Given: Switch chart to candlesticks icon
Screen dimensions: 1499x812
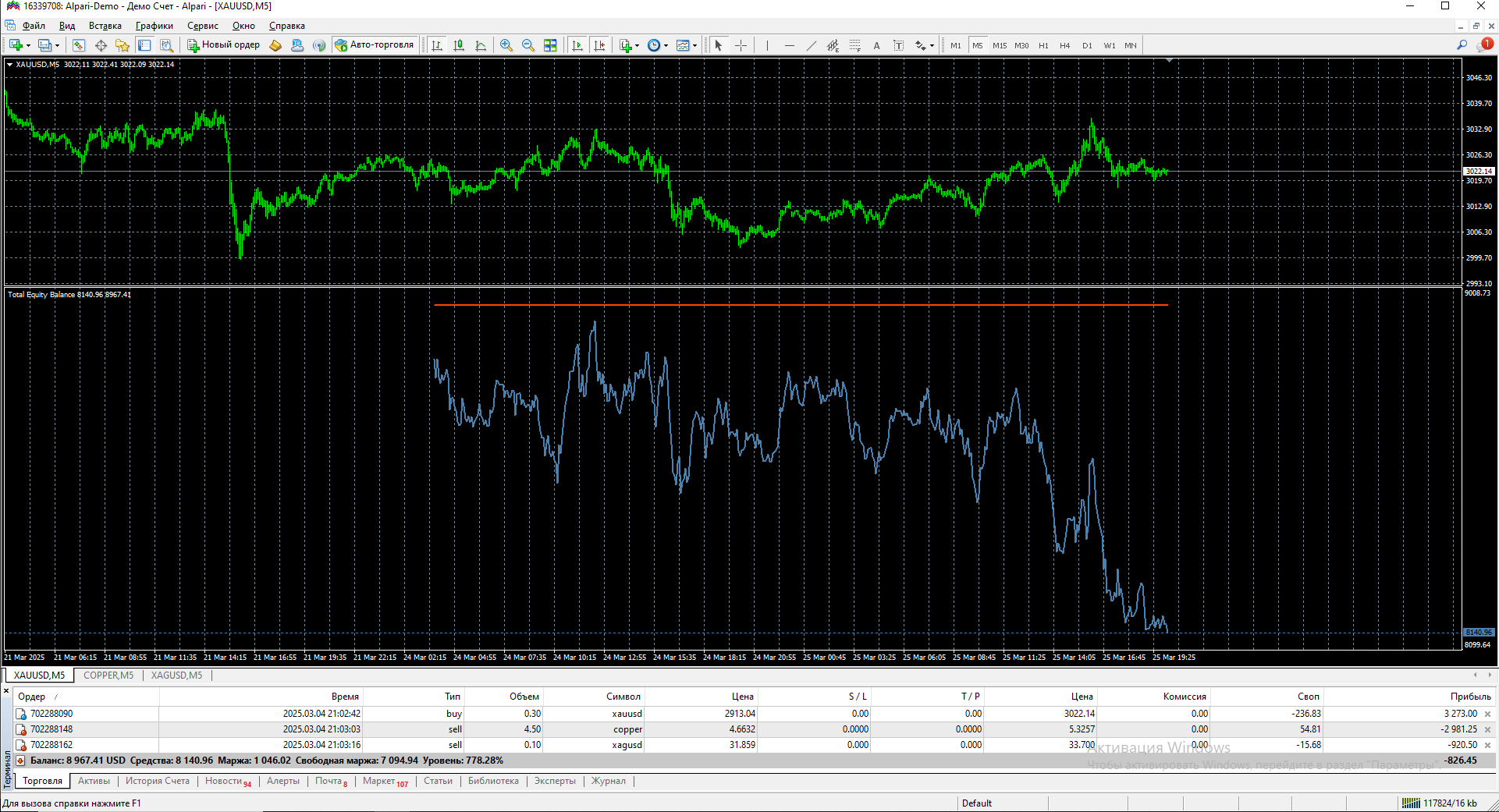Looking at the screenshot, I should point(459,45).
